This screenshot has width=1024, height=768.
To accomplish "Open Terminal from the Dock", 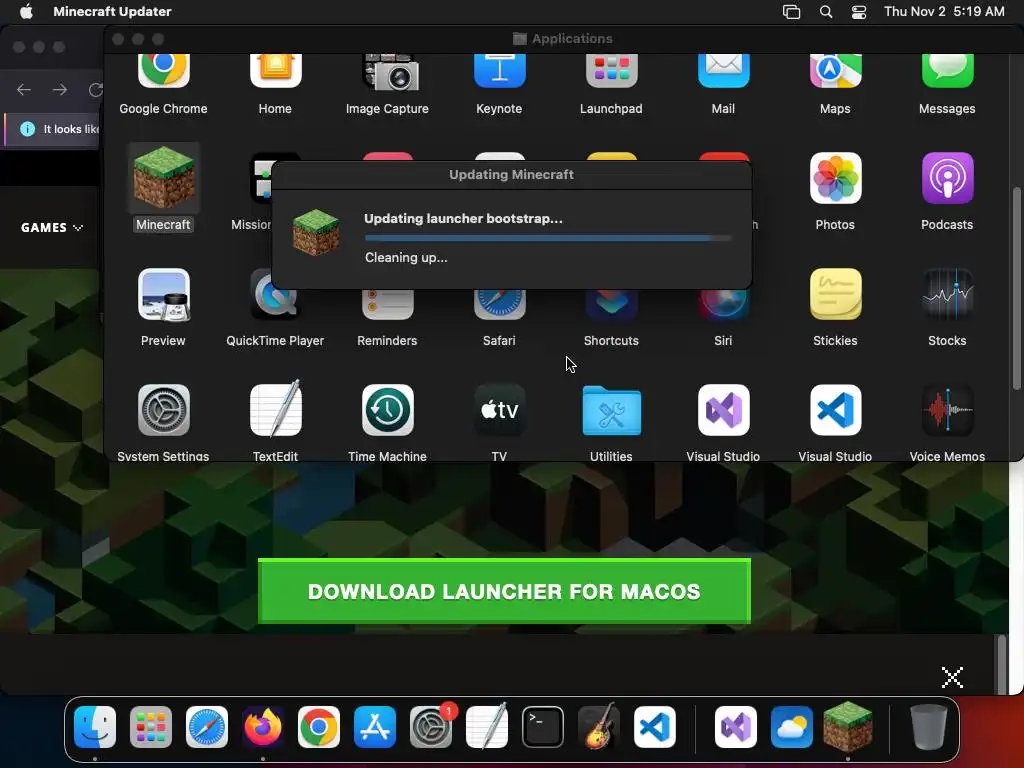I will [x=543, y=727].
